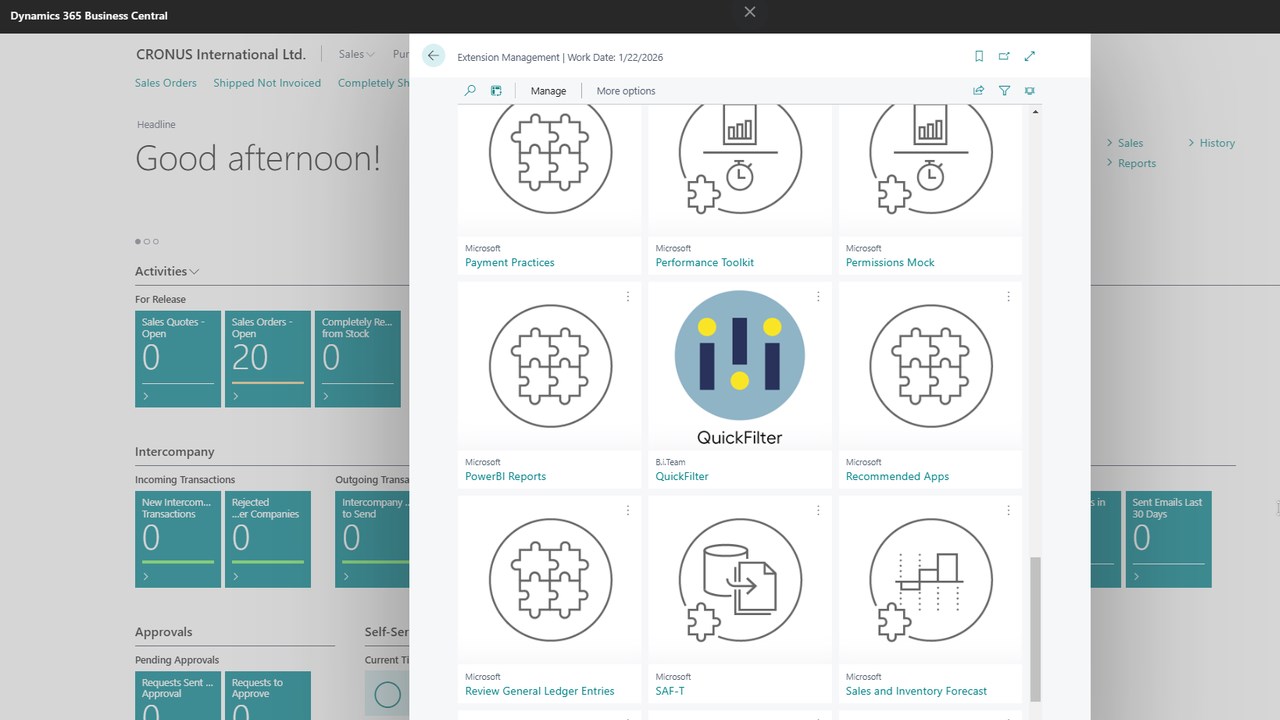
Task: Open the Intercompany to Send tile
Action: (x=372, y=539)
